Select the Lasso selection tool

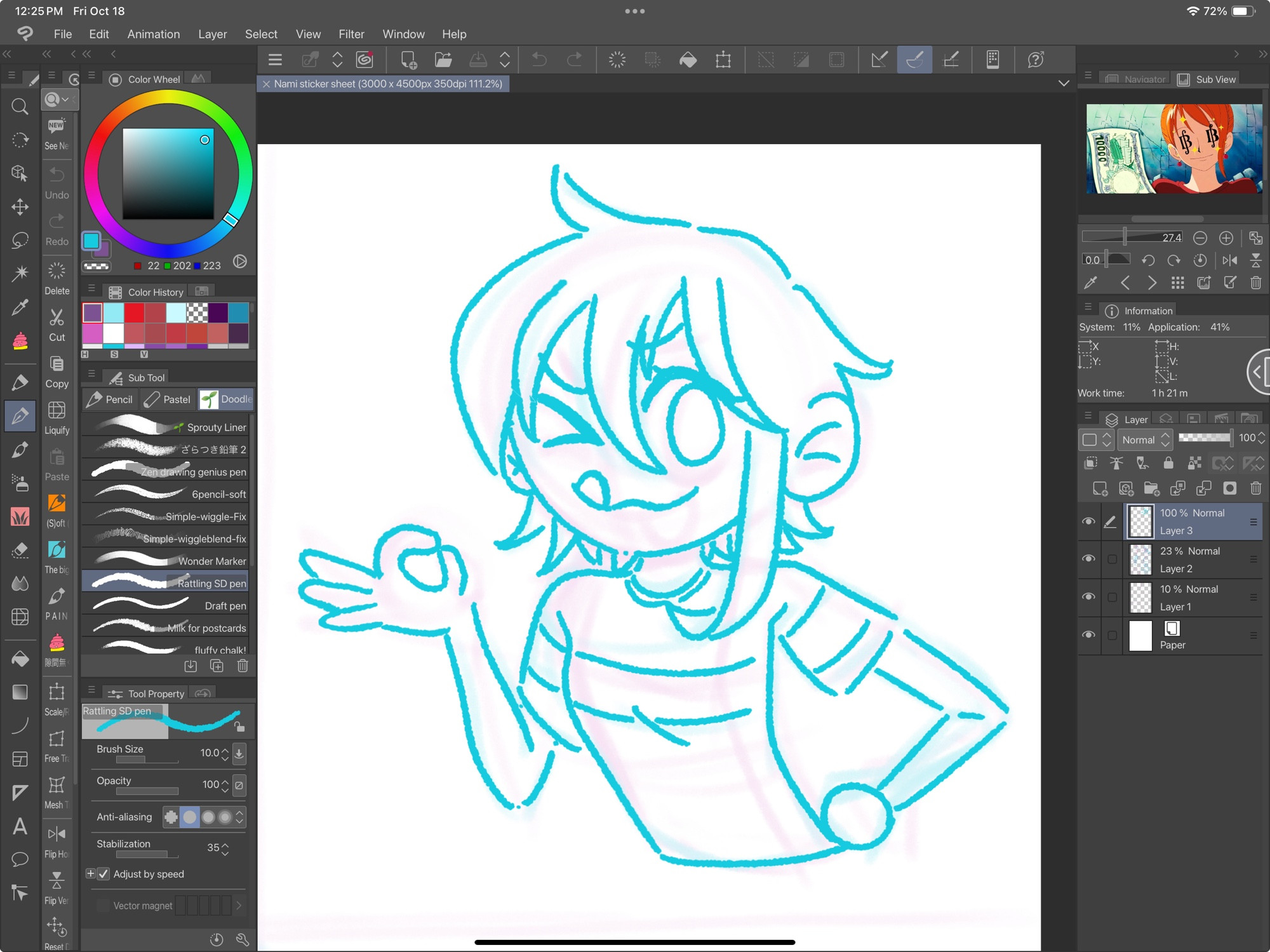20,241
